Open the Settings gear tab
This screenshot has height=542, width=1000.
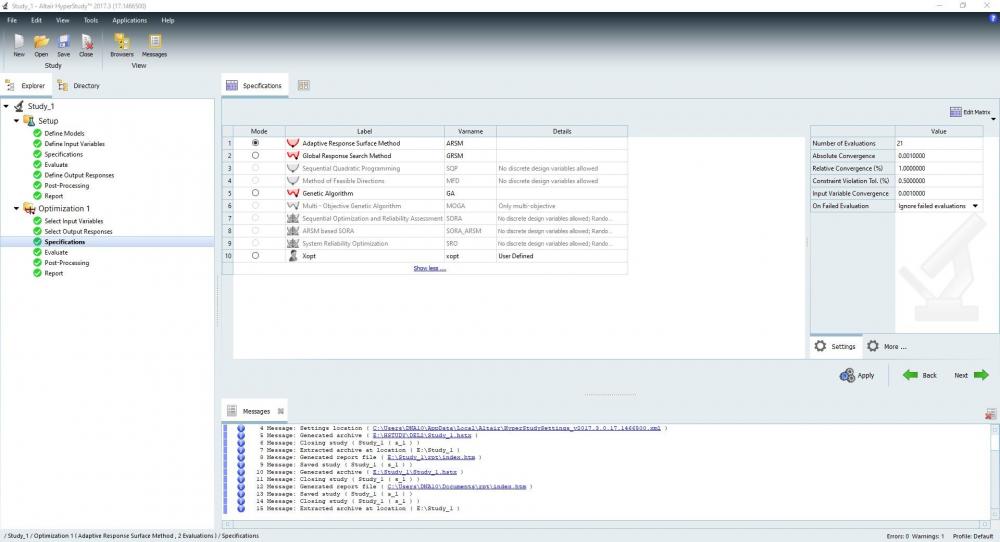point(835,346)
